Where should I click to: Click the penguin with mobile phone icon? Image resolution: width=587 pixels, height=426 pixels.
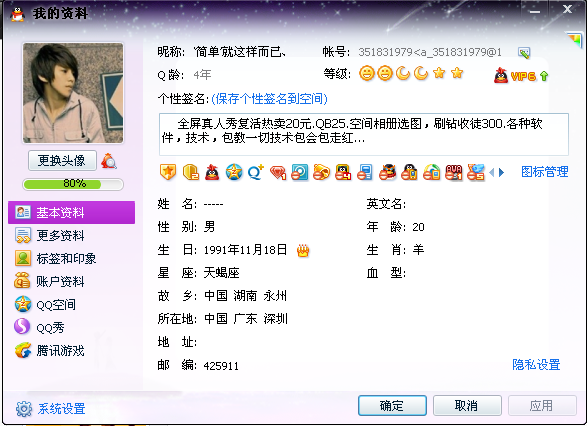click(409, 173)
